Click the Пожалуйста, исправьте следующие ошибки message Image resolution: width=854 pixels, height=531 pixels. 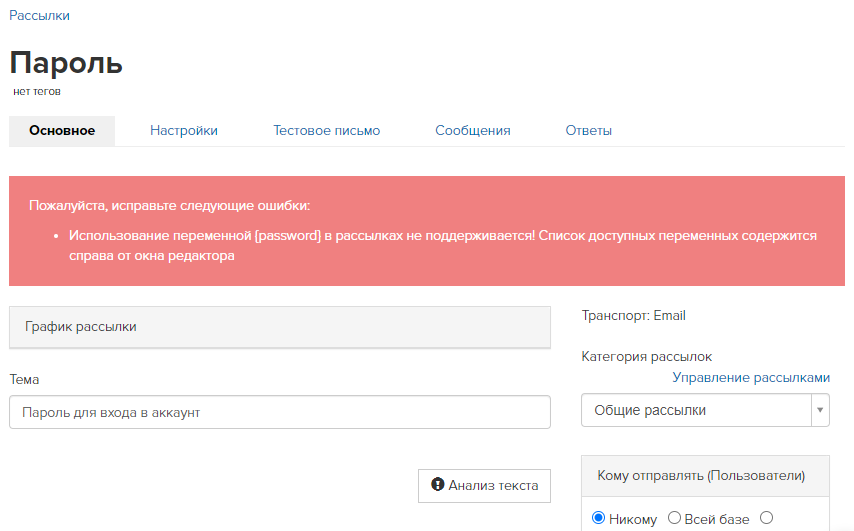(169, 206)
